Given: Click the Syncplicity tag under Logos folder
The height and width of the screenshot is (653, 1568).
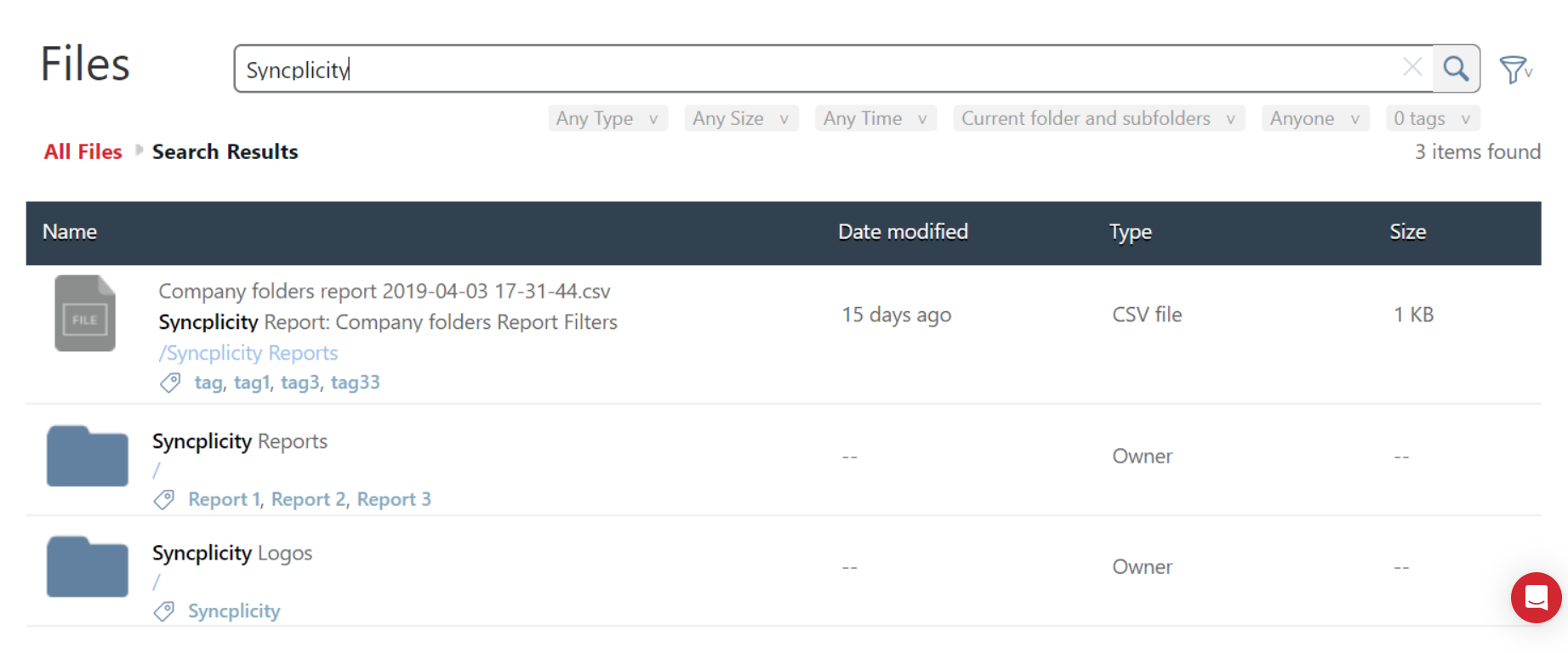Looking at the screenshot, I should click(234, 611).
